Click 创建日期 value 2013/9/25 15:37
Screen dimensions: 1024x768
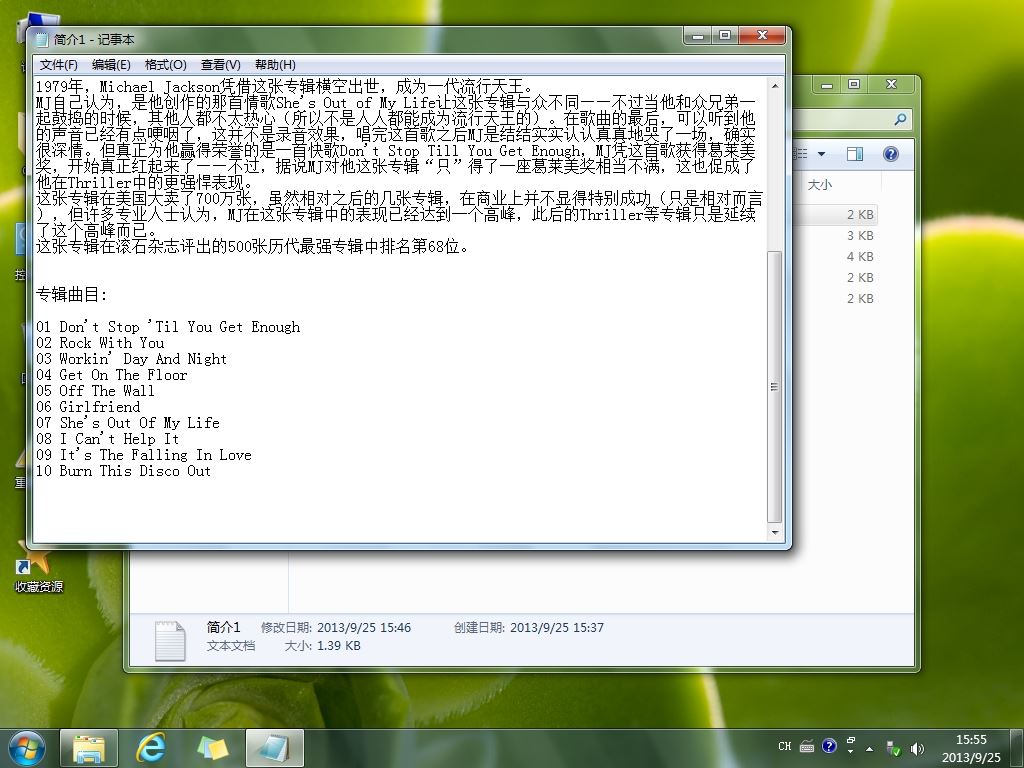[x=556, y=628]
